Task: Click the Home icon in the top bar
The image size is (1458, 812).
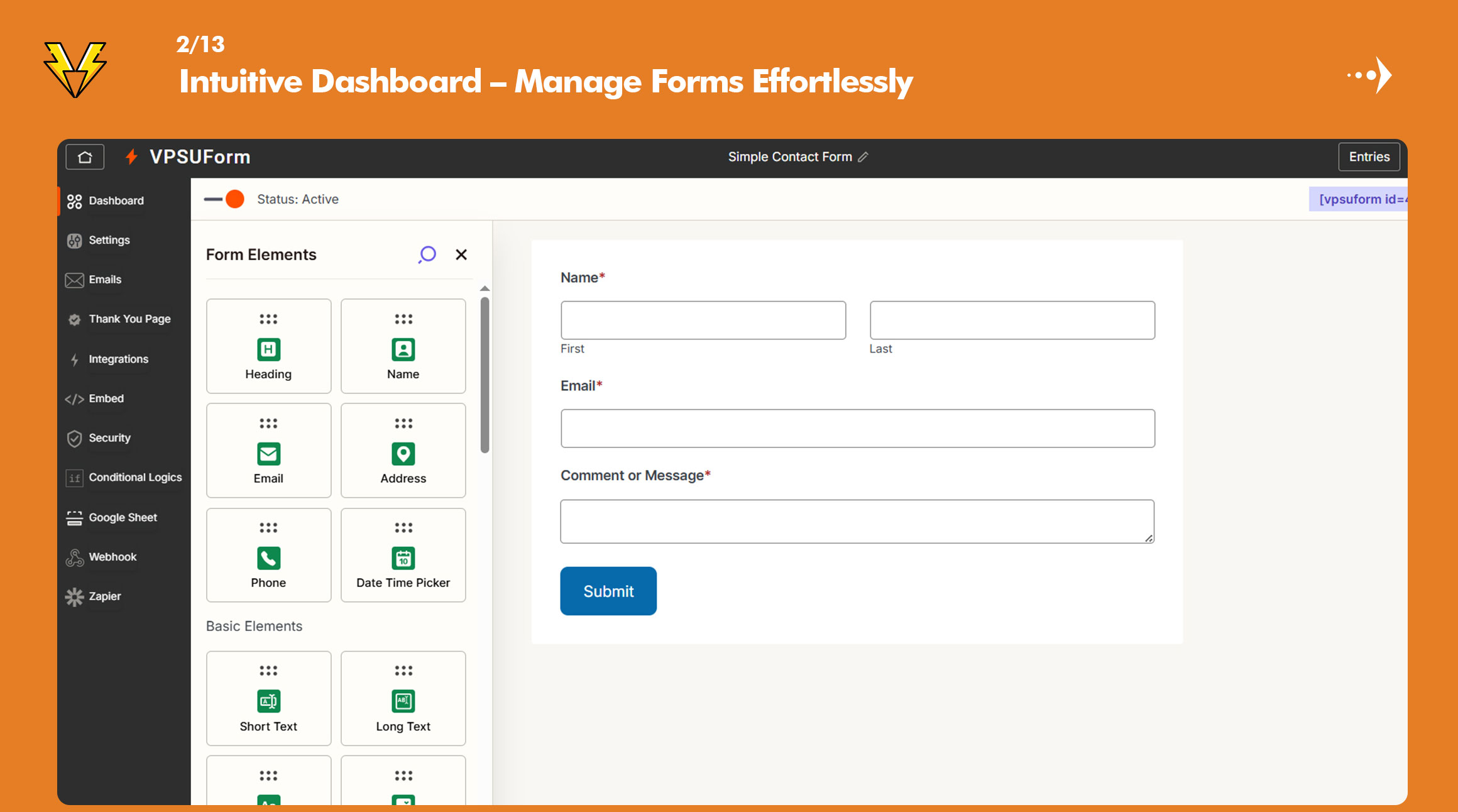Action: 84,156
